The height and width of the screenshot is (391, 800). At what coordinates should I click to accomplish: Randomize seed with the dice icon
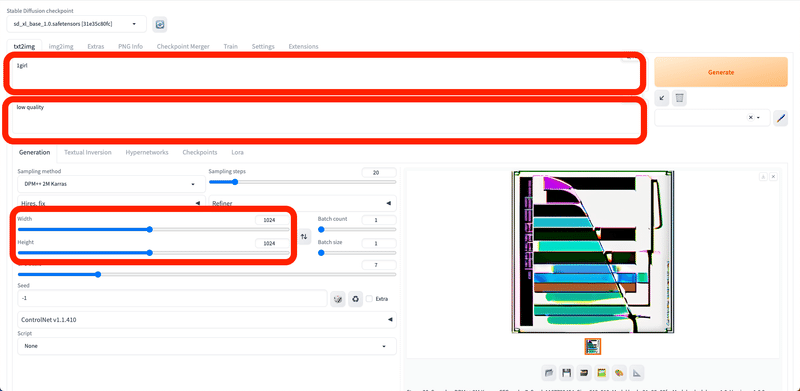(337, 299)
